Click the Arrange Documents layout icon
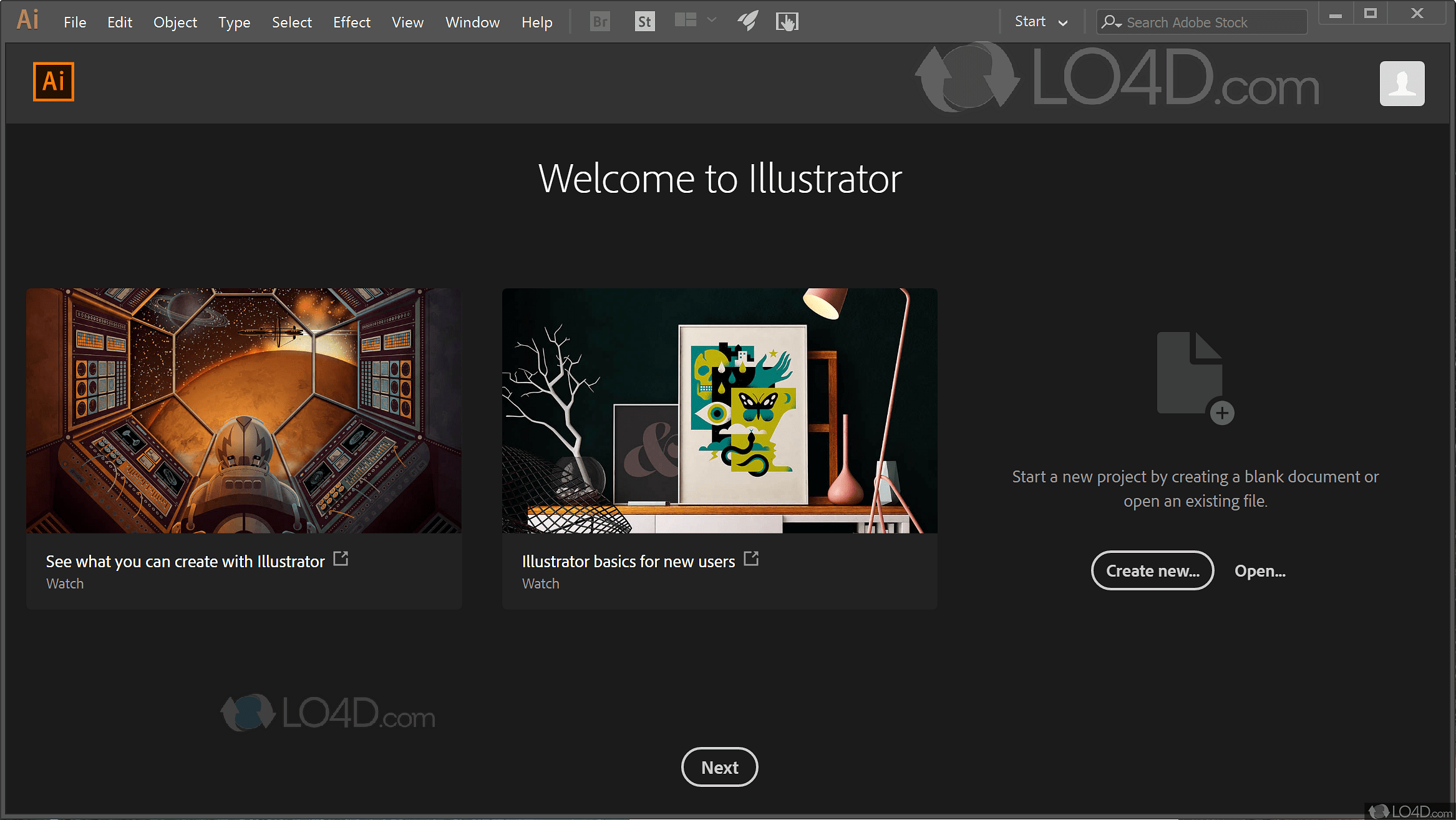Screen dimensions: 1456x820 684,21
